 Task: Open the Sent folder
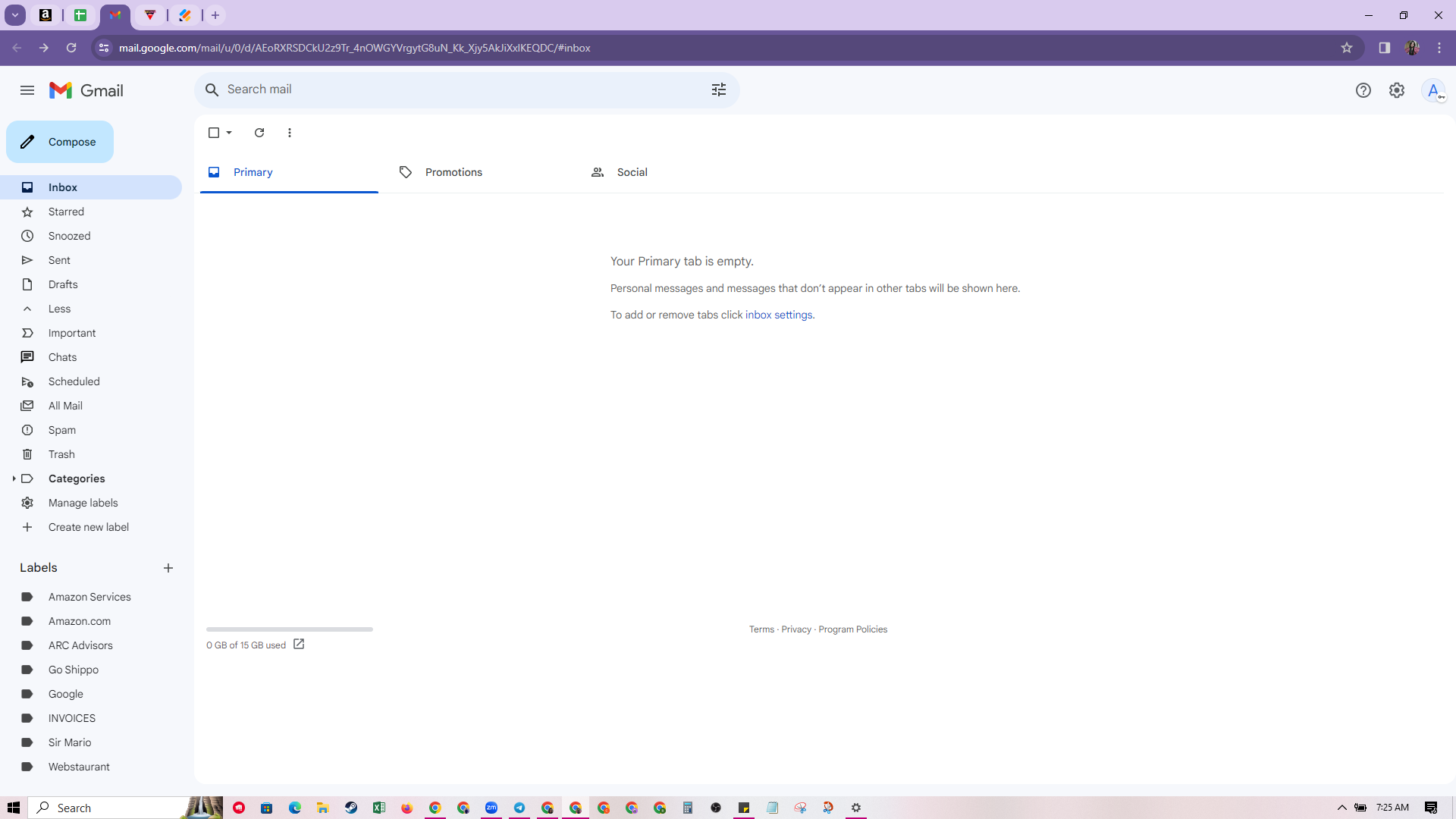tap(91, 260)
